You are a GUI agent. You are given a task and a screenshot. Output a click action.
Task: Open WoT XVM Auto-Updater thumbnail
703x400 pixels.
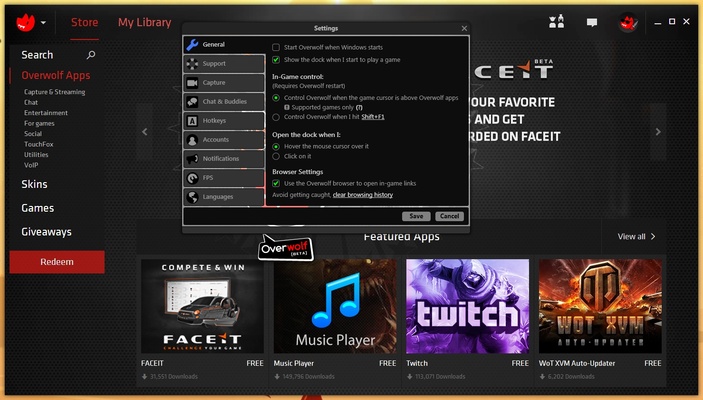[600, 306]
